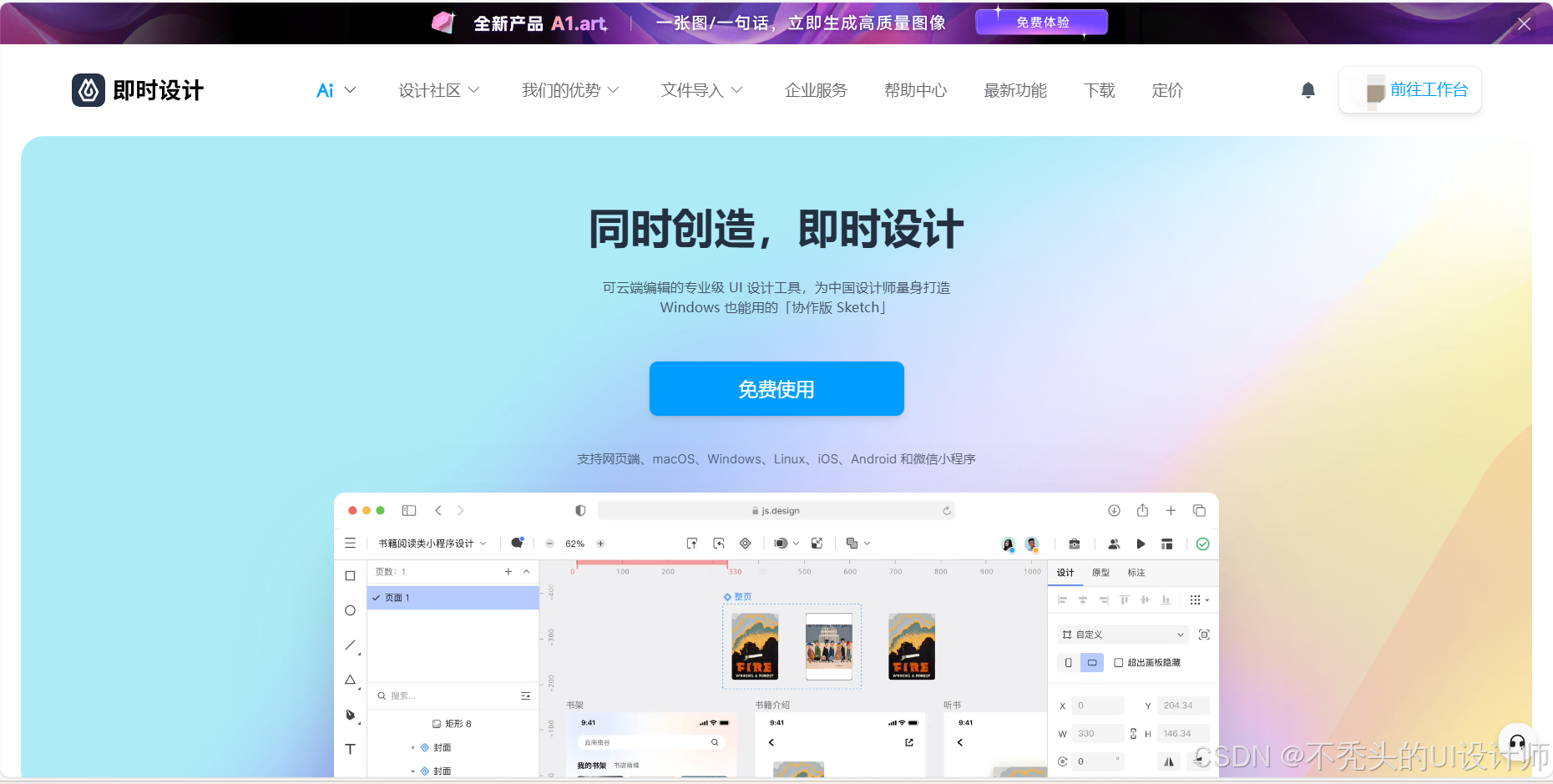This screenshot has width=1553, height=784.
Task: Open the 最新功能 nav item
Action: (x=1015, y=90)
